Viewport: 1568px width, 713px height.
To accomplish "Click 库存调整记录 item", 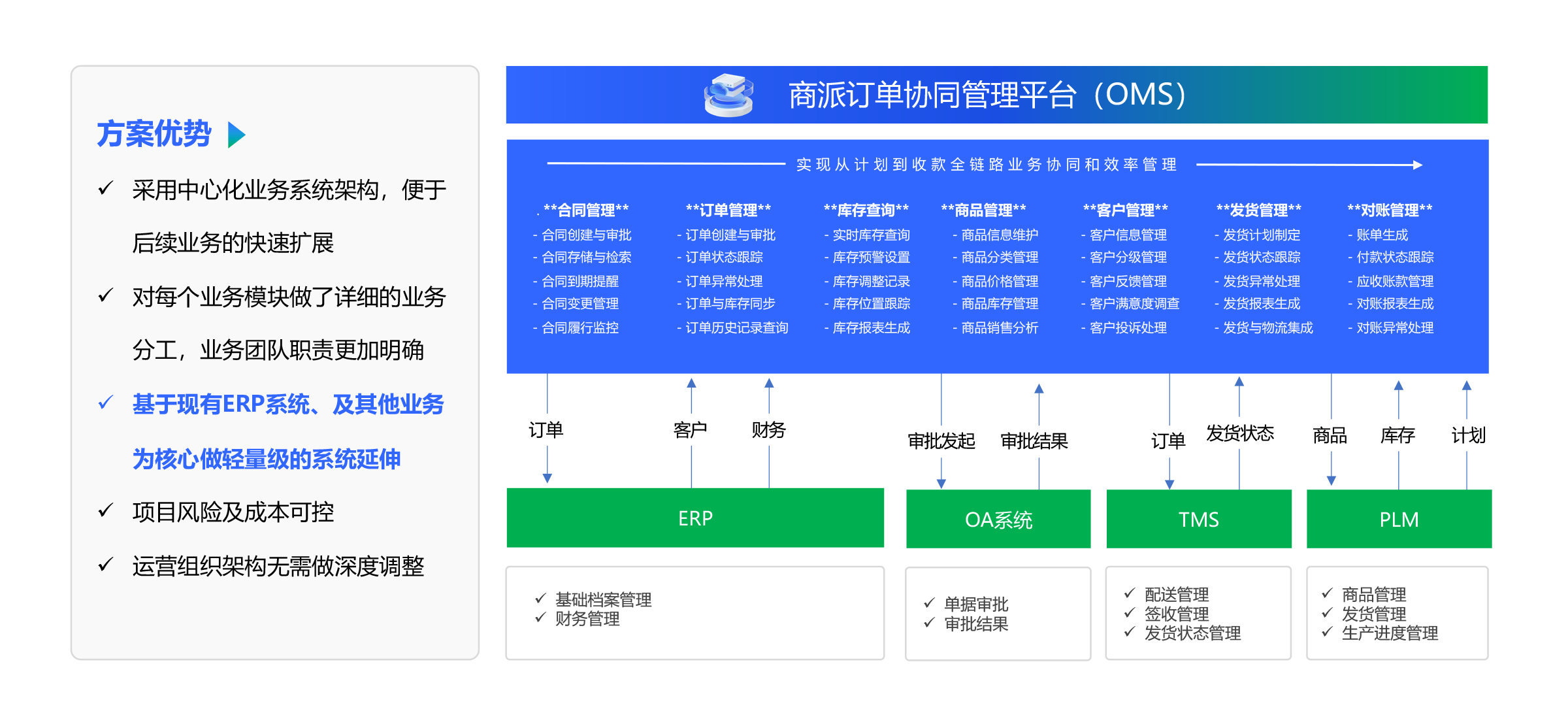I will tap(867, 281).
